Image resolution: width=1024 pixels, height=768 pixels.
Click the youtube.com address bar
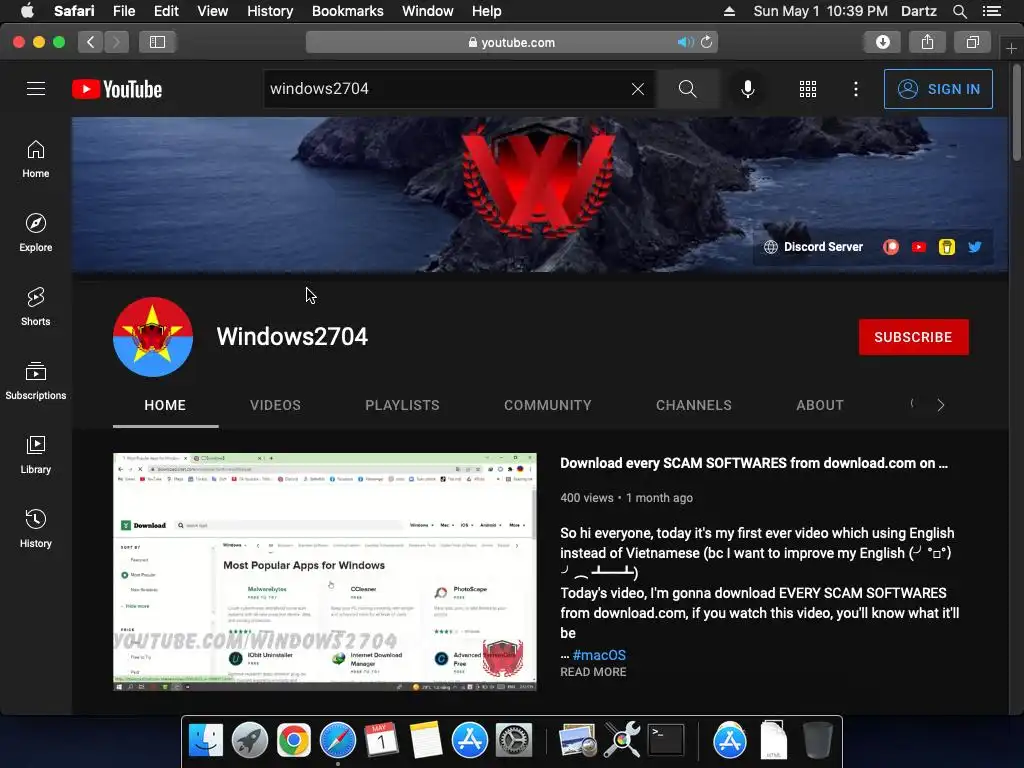tap(511, 42)
